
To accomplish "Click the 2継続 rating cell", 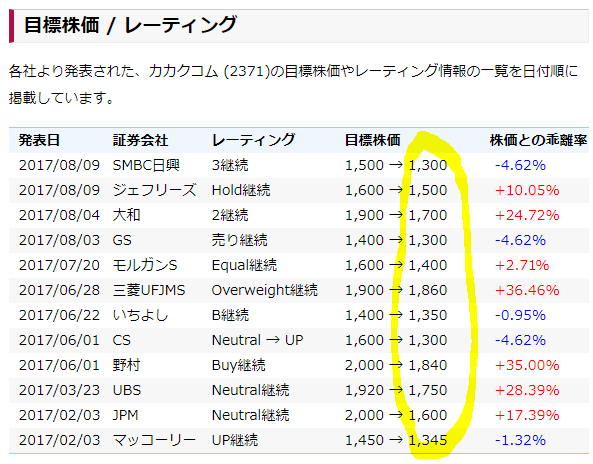I will (x=230, y=215).
